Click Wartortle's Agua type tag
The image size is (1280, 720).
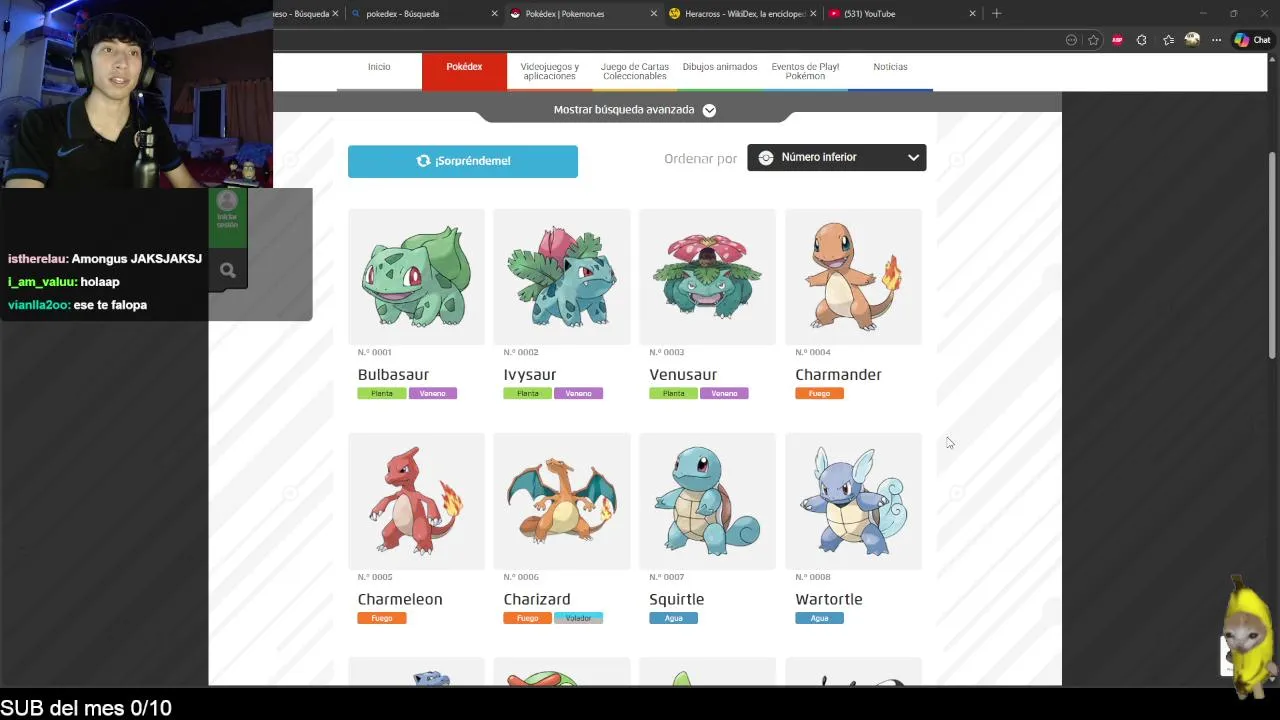click(819, 618)
